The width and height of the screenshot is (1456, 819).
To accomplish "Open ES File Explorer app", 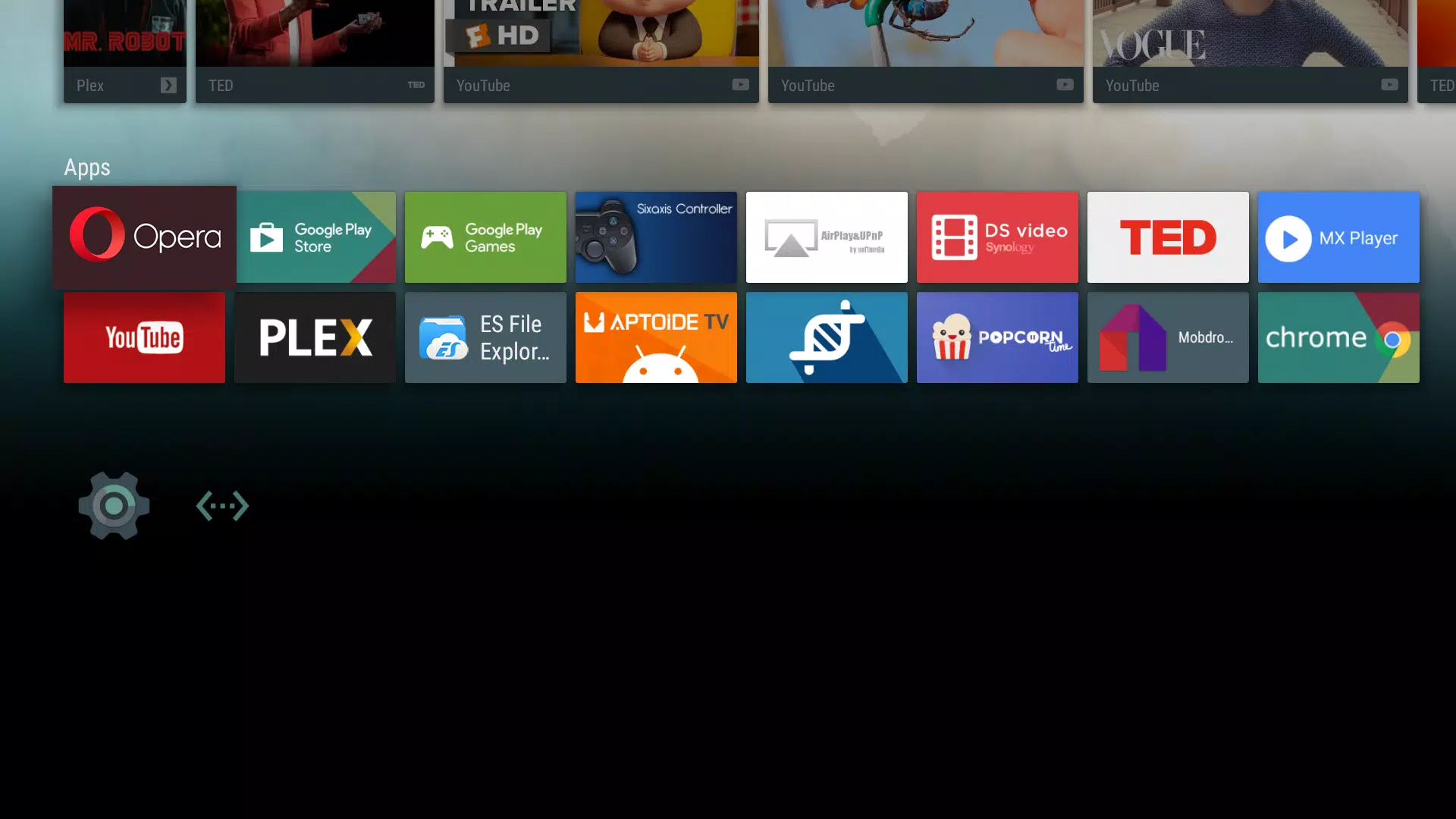I will 486,337.
